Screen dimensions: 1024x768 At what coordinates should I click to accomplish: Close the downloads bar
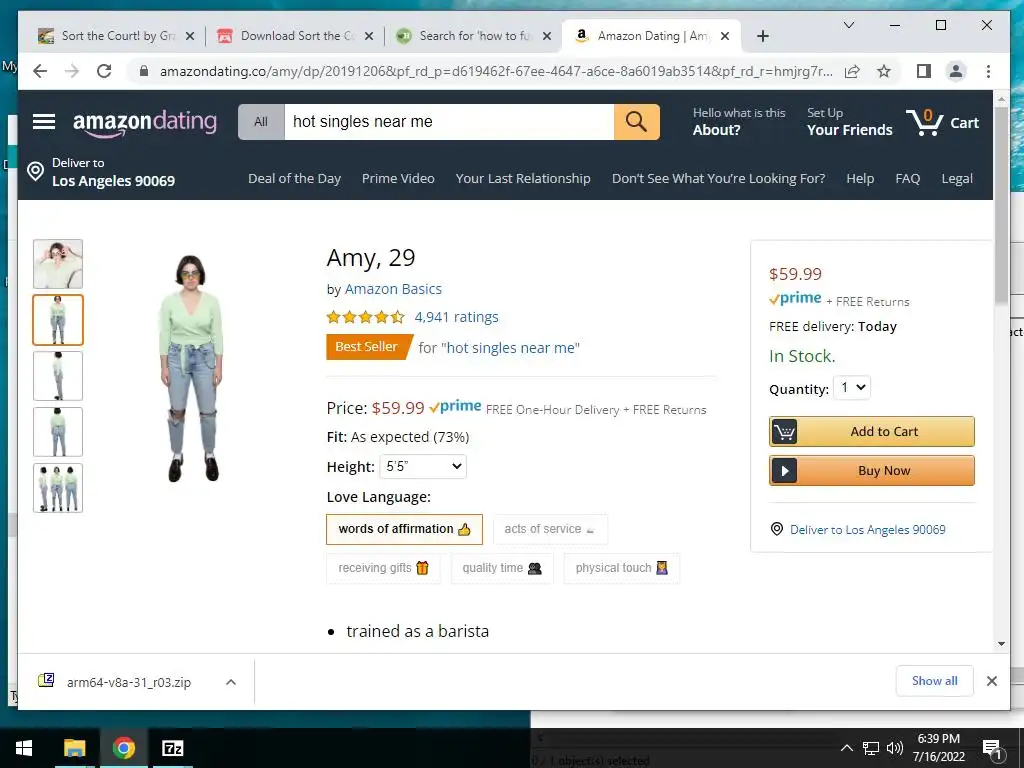coord(991,681)
